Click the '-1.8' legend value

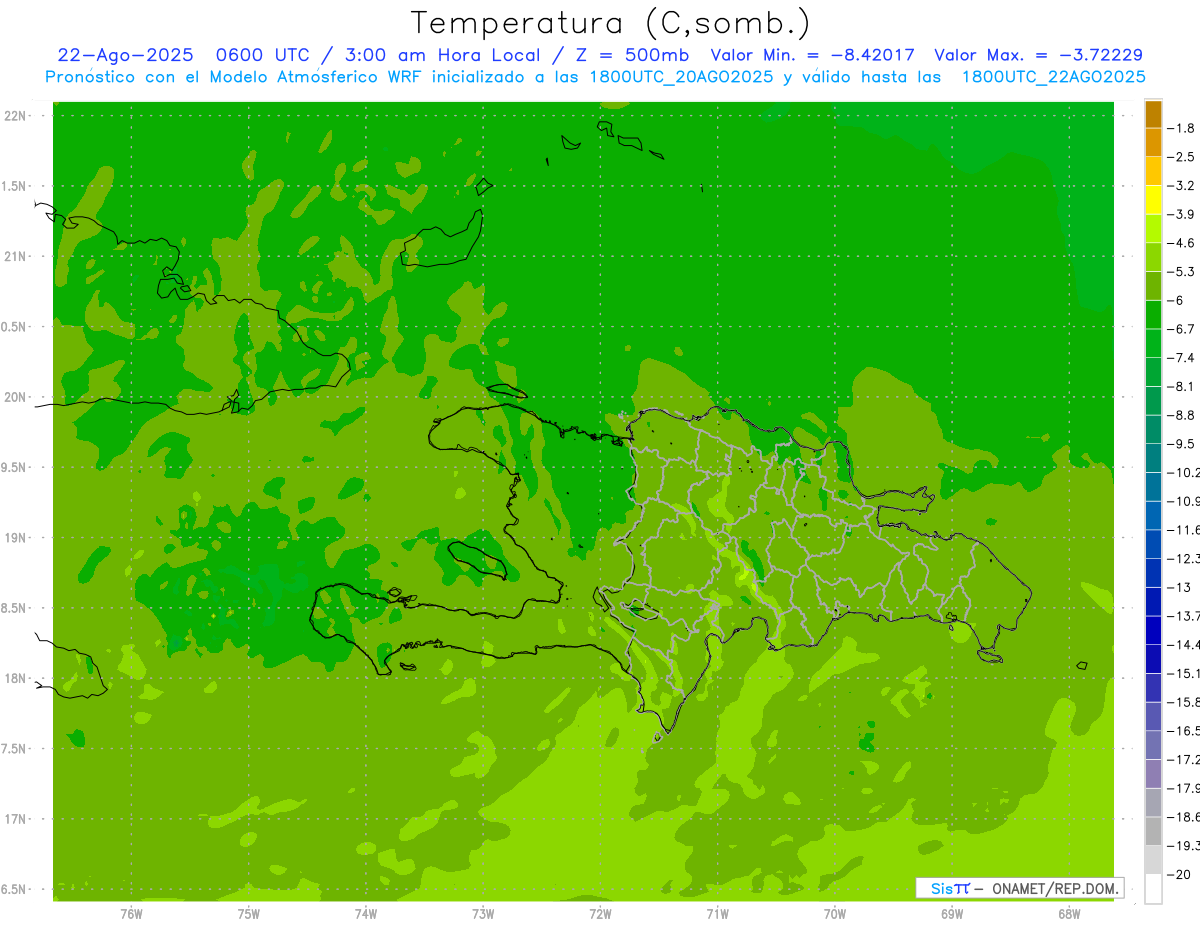pos(1181,128)
